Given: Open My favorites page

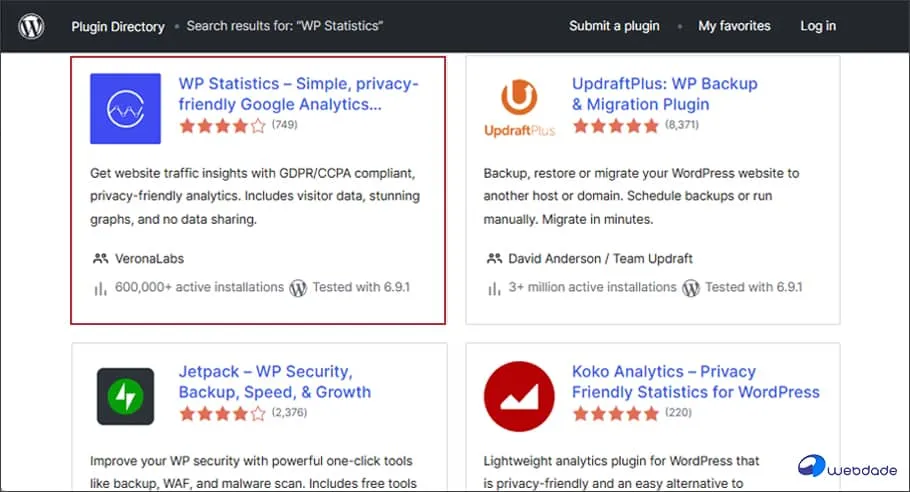Looking at the screenshot, I should 734,26.
